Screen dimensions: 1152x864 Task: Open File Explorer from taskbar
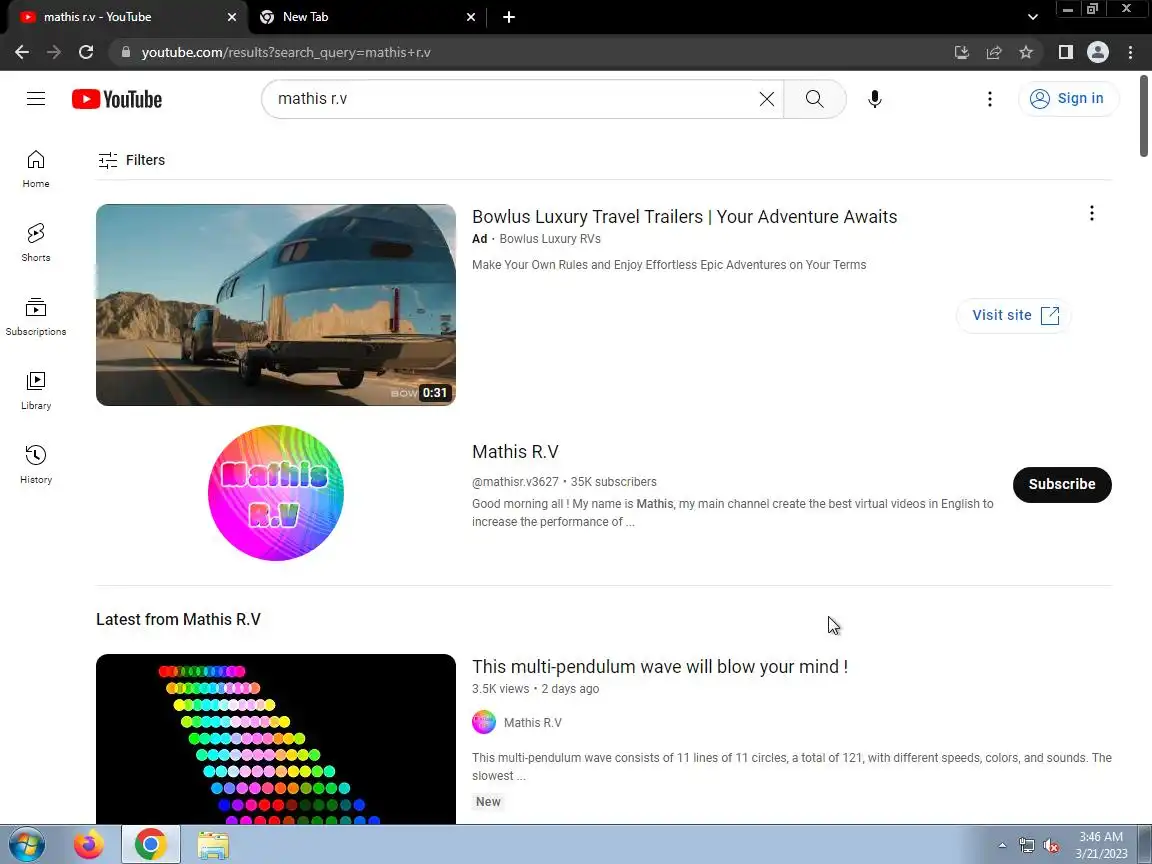click(213, 846)
